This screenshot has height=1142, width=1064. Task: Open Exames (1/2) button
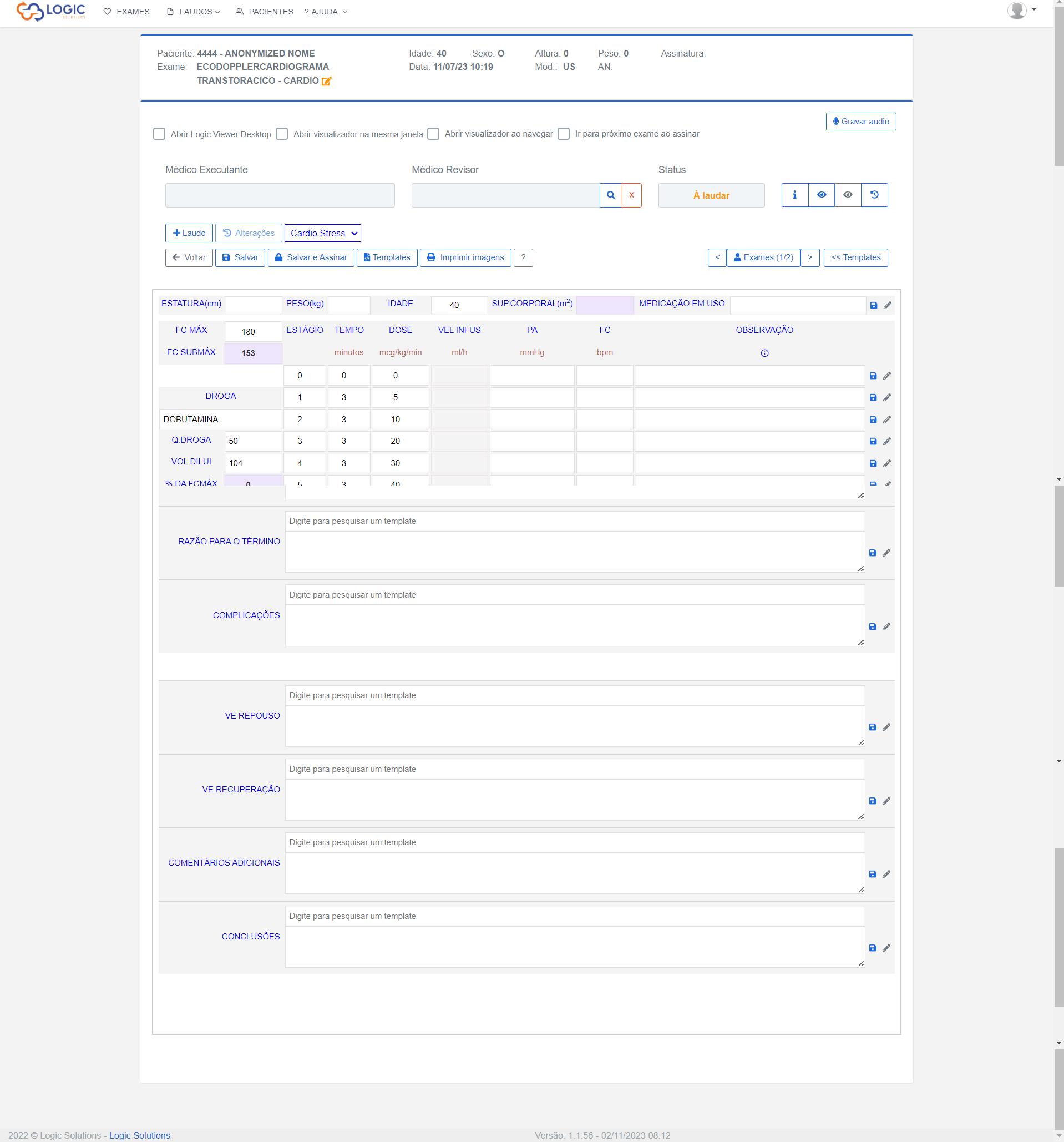[x=763, y=257]
